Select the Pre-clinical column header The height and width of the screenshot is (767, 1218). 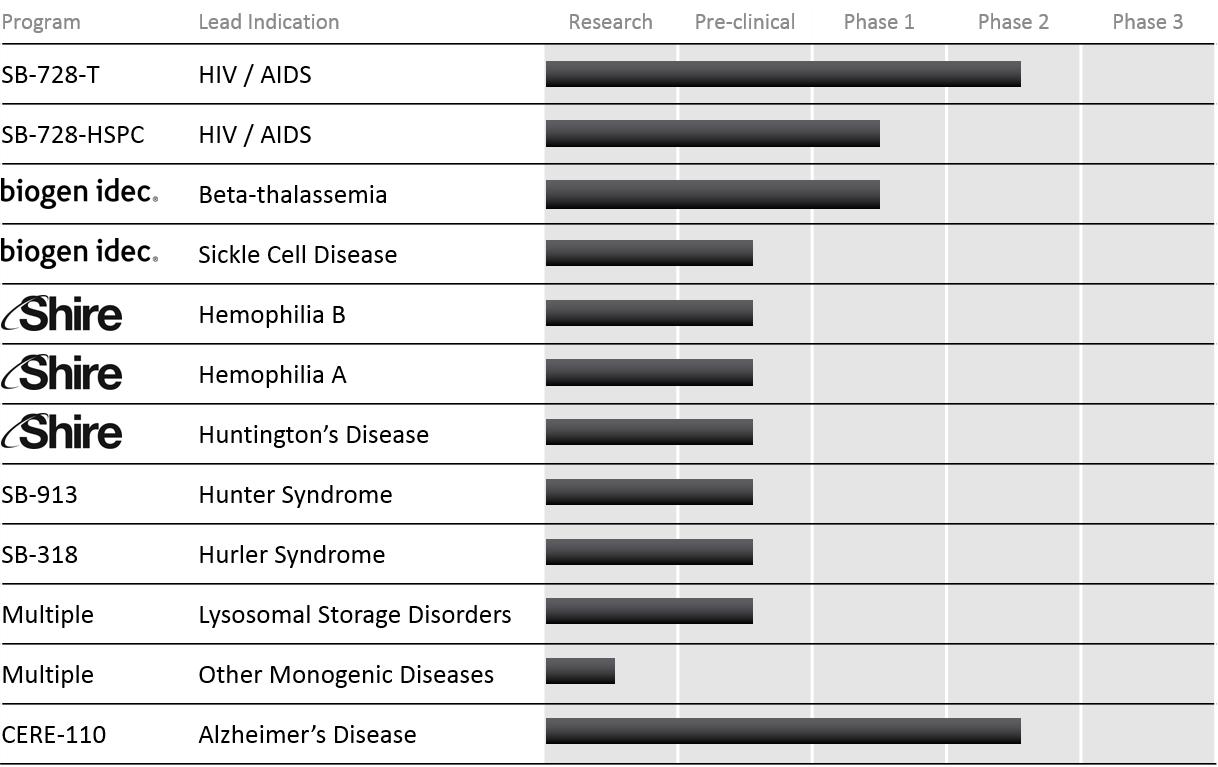[x=745, y=22]
